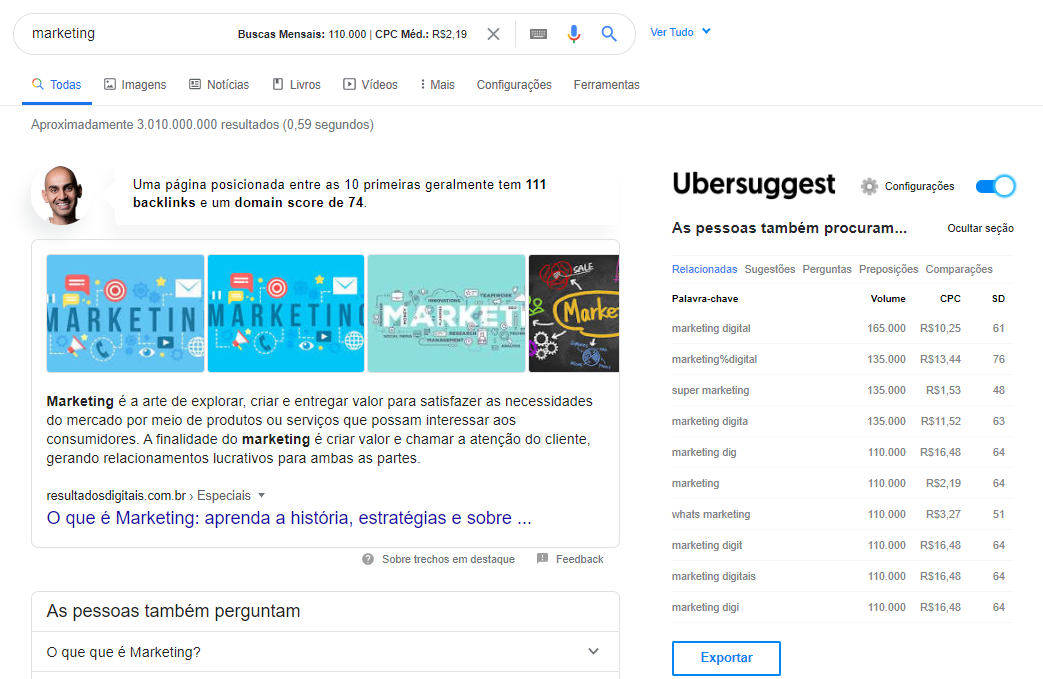Click the keyword marketing dig
Image resolution: width=1043 pixels, height=679 pixels.
(704, 452)
